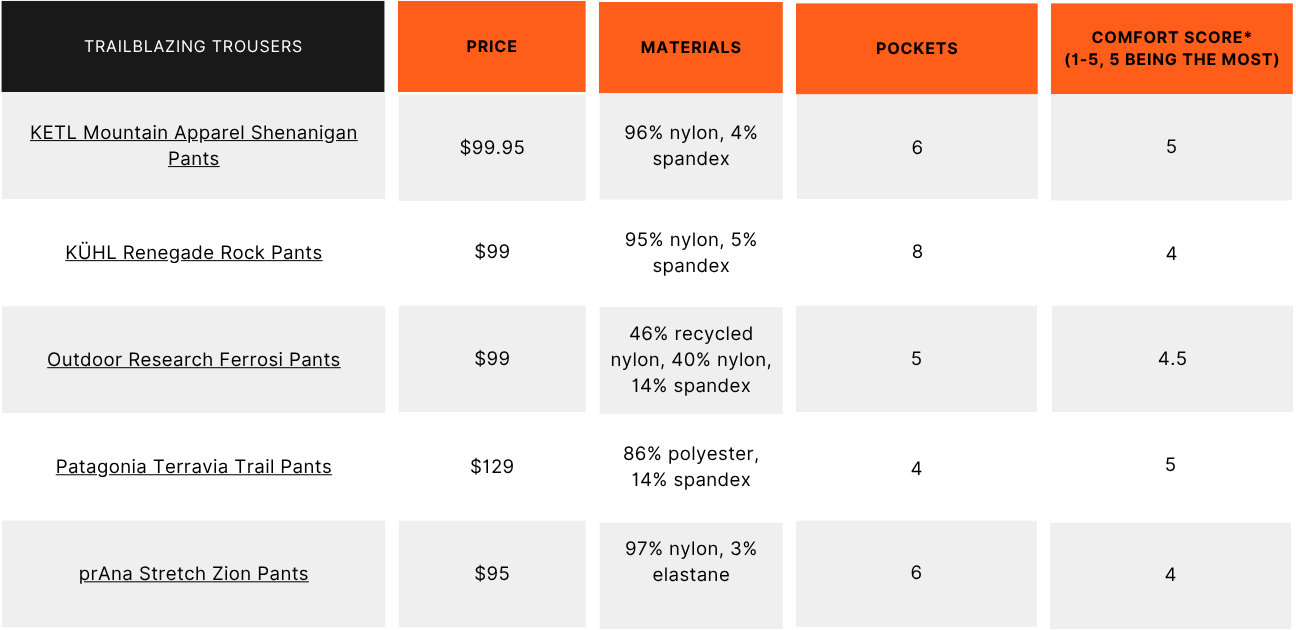Select the $95 price cell
This screenshot has height=630, width=1296.
(492, 574)
